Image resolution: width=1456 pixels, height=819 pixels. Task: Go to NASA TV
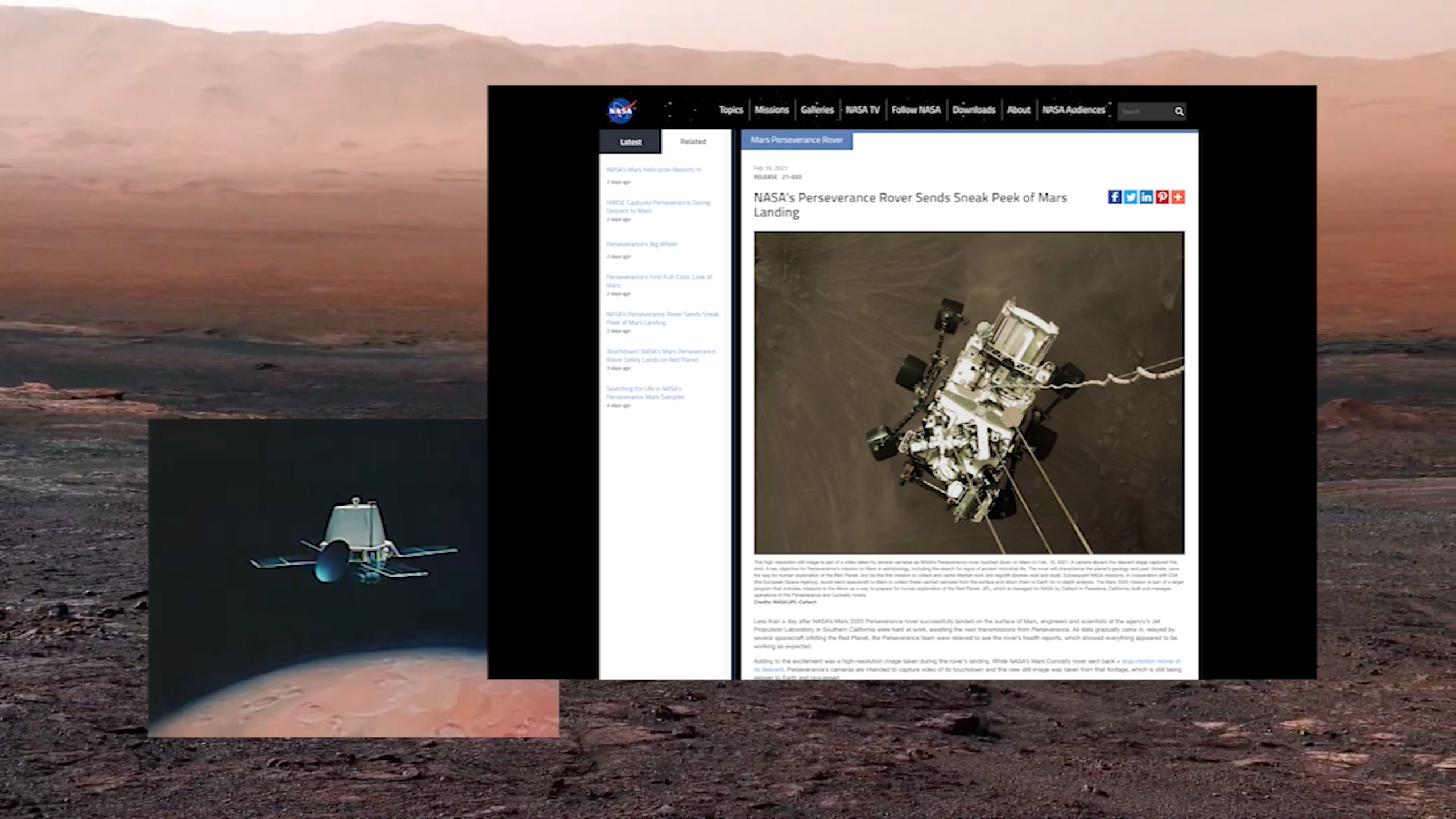pos(862,110)
